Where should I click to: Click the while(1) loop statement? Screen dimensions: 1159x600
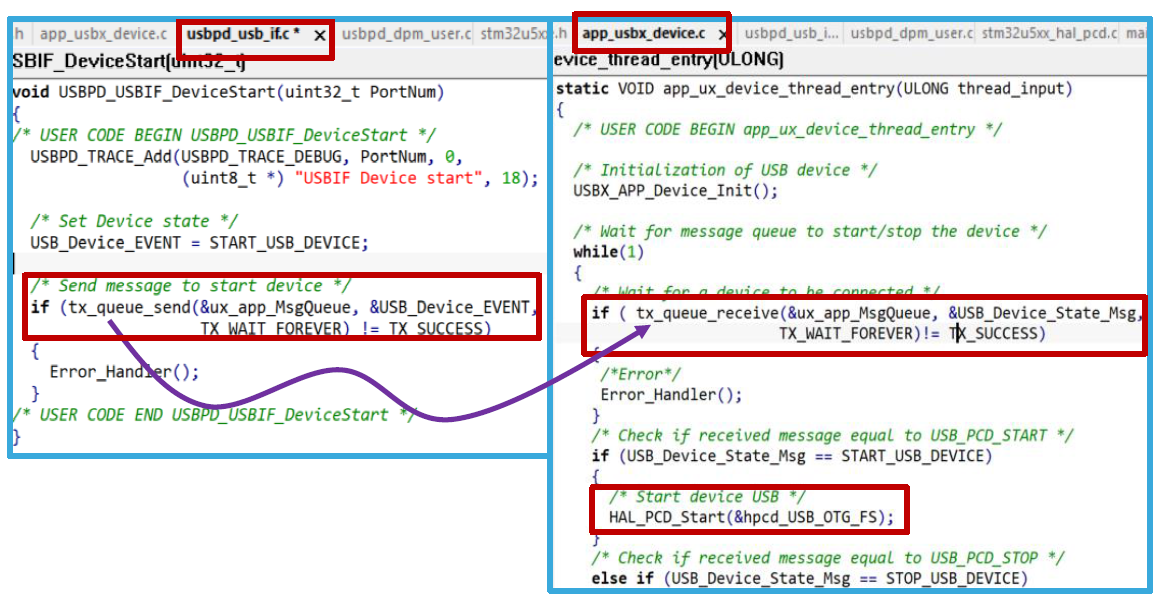597,251
